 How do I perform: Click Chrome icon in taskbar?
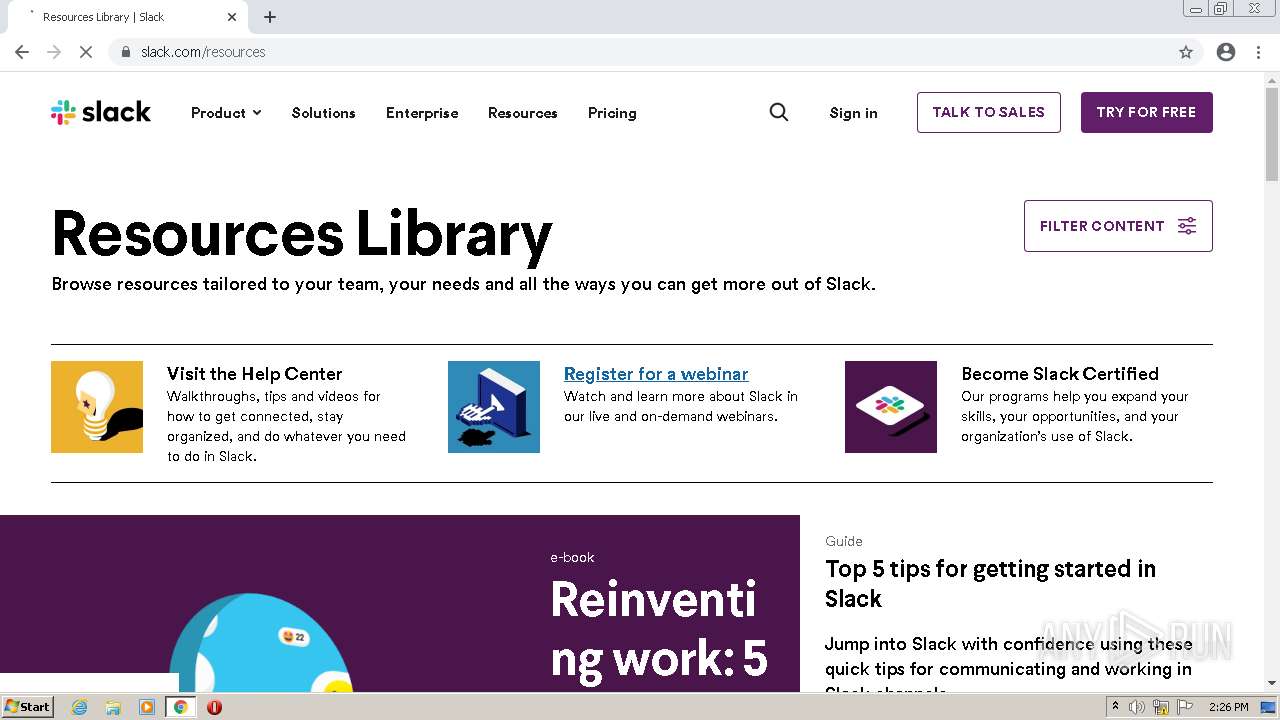click(x=181, y=707)
